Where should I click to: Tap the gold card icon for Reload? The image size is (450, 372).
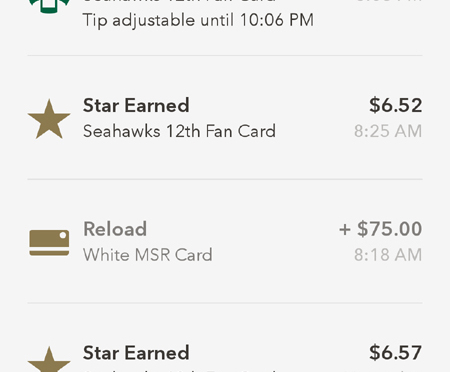click(x=49, y=243)
